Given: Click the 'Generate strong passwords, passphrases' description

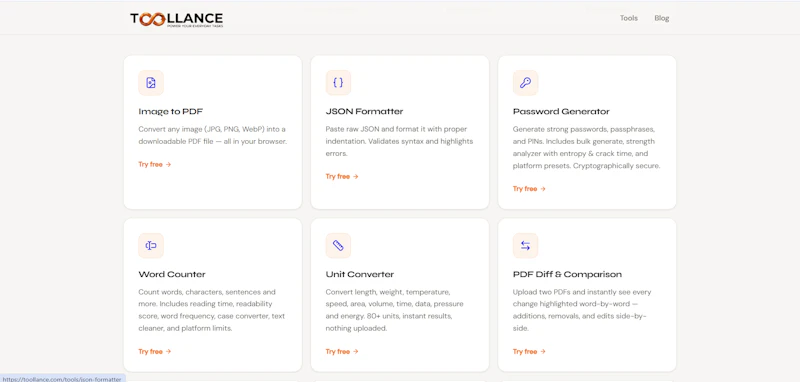Looking at the screenshot, I should [587, 147].
